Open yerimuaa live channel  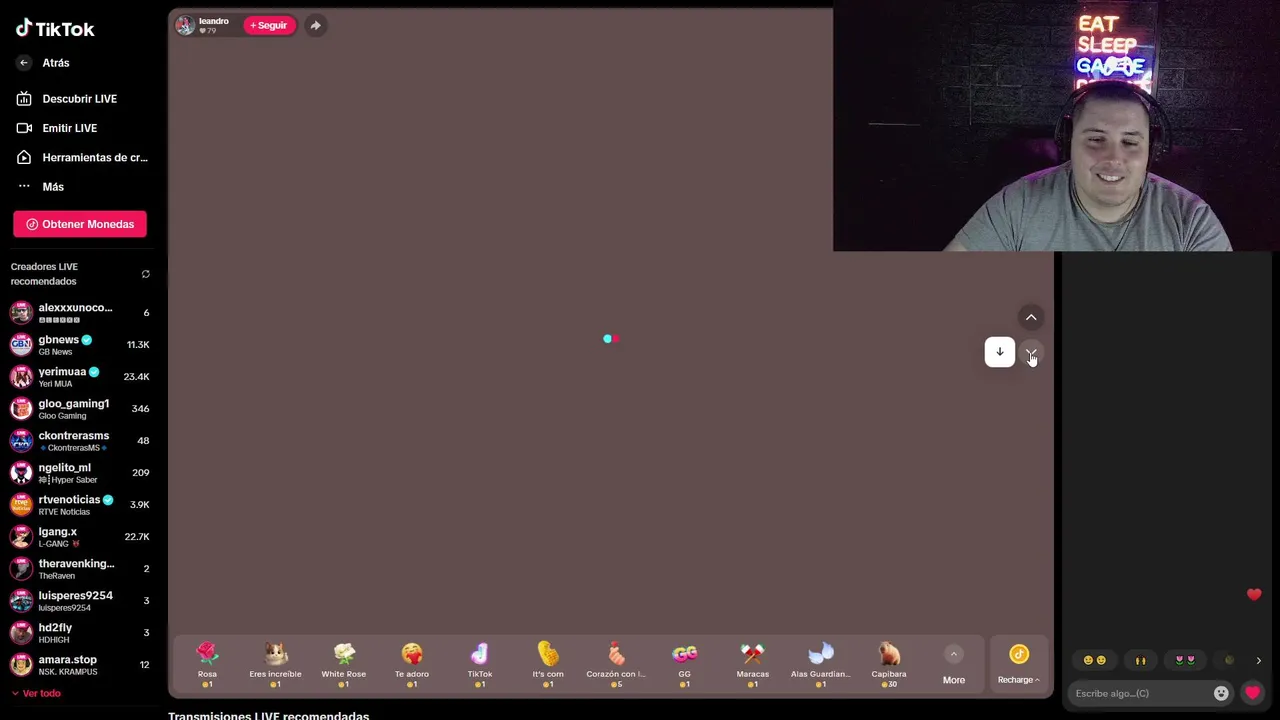pyautogui.click(x=80, y=377)
